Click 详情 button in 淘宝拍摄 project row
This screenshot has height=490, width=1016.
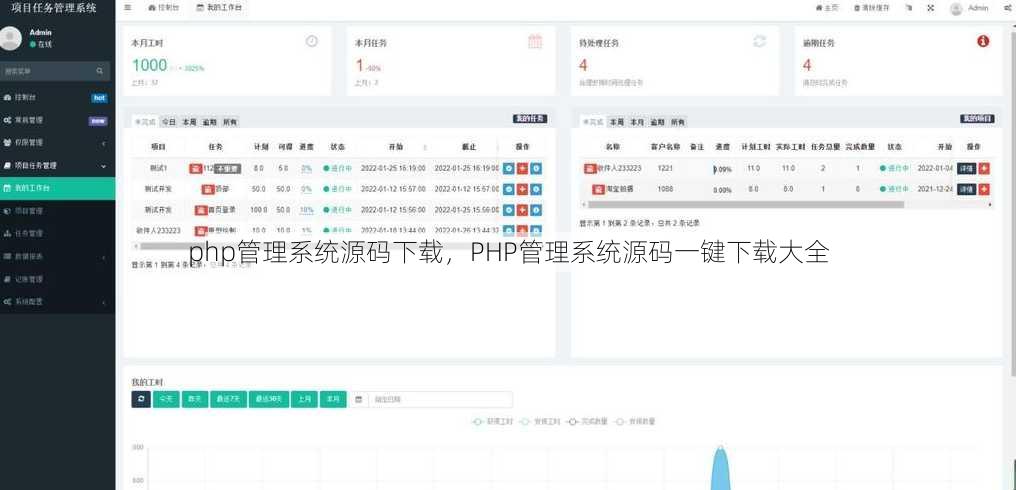[967, 189]
